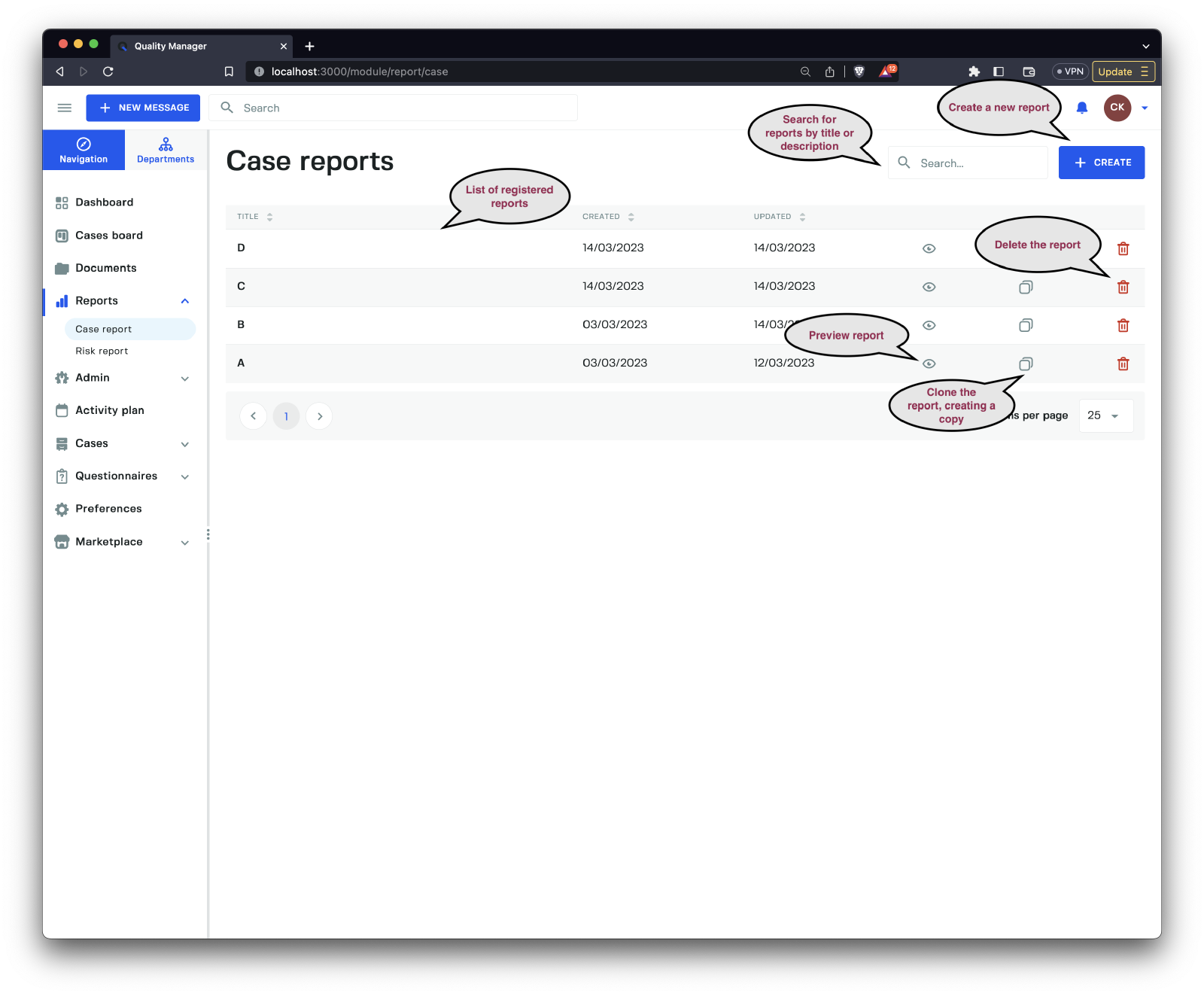Image resolution: width=1204 pixels, height=995 pixels.
Task: Collapse the Reports sidebar section
Action: (x=184, y=301)
